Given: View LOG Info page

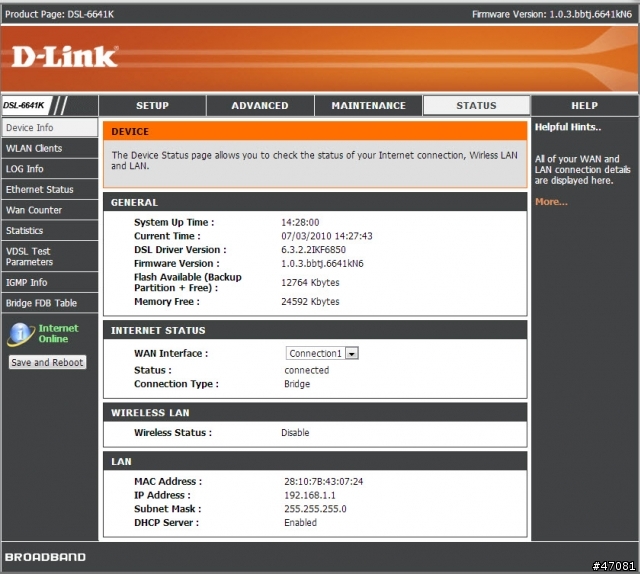Looking at the screenshot, I should tap(49, 169).
